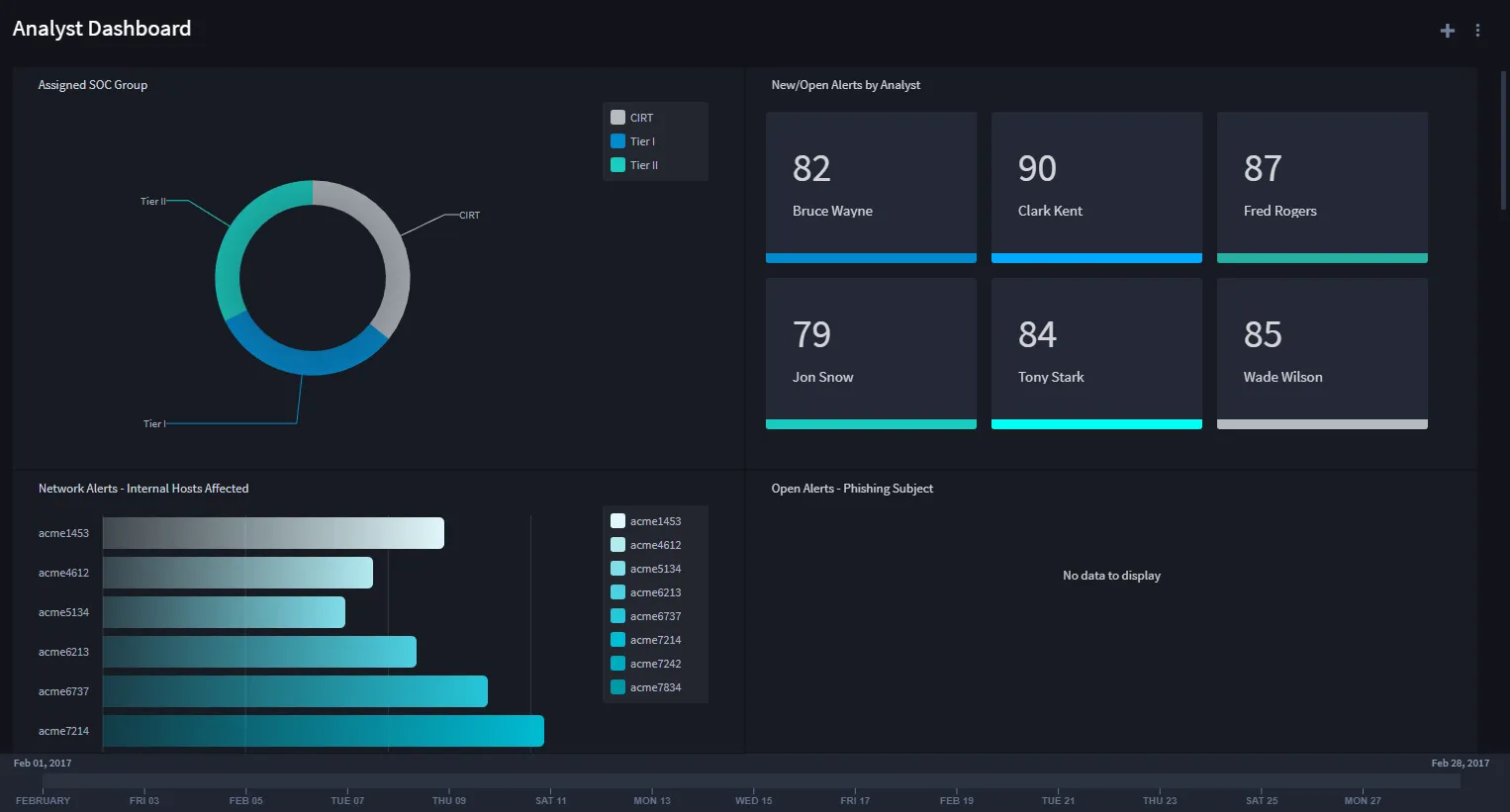Click the CIRT callout label beside the donut
The width and height of the screenshot is (1510, 812).
pos(469,216)
